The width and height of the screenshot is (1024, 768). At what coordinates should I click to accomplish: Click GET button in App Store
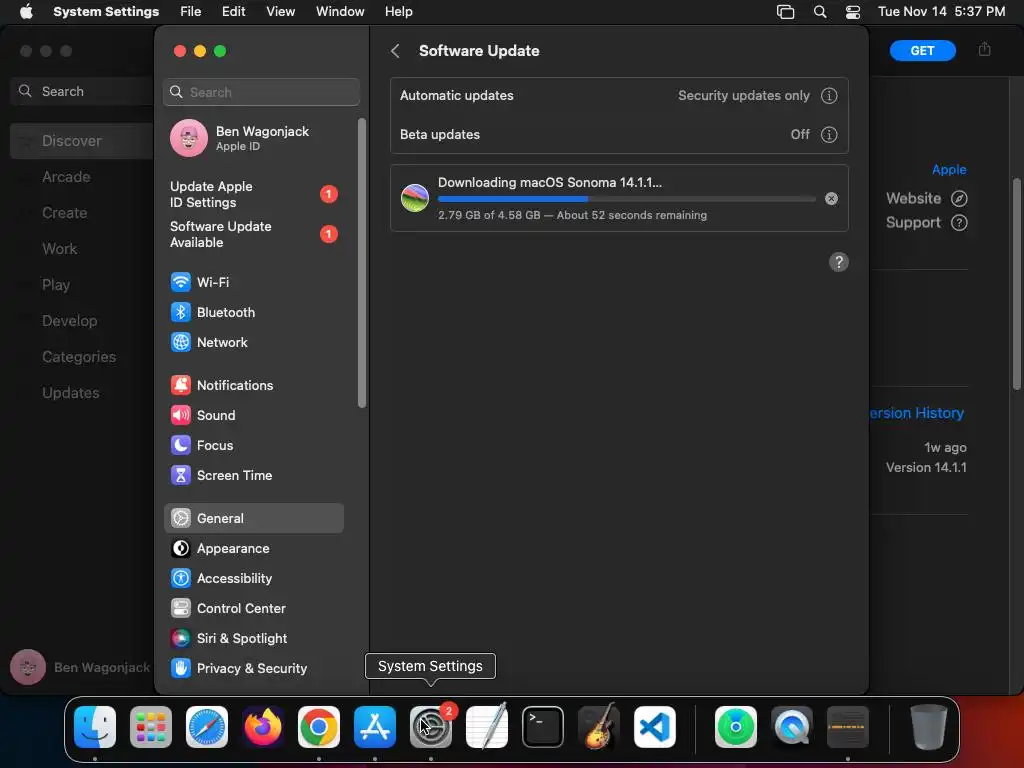pos(922,51)
